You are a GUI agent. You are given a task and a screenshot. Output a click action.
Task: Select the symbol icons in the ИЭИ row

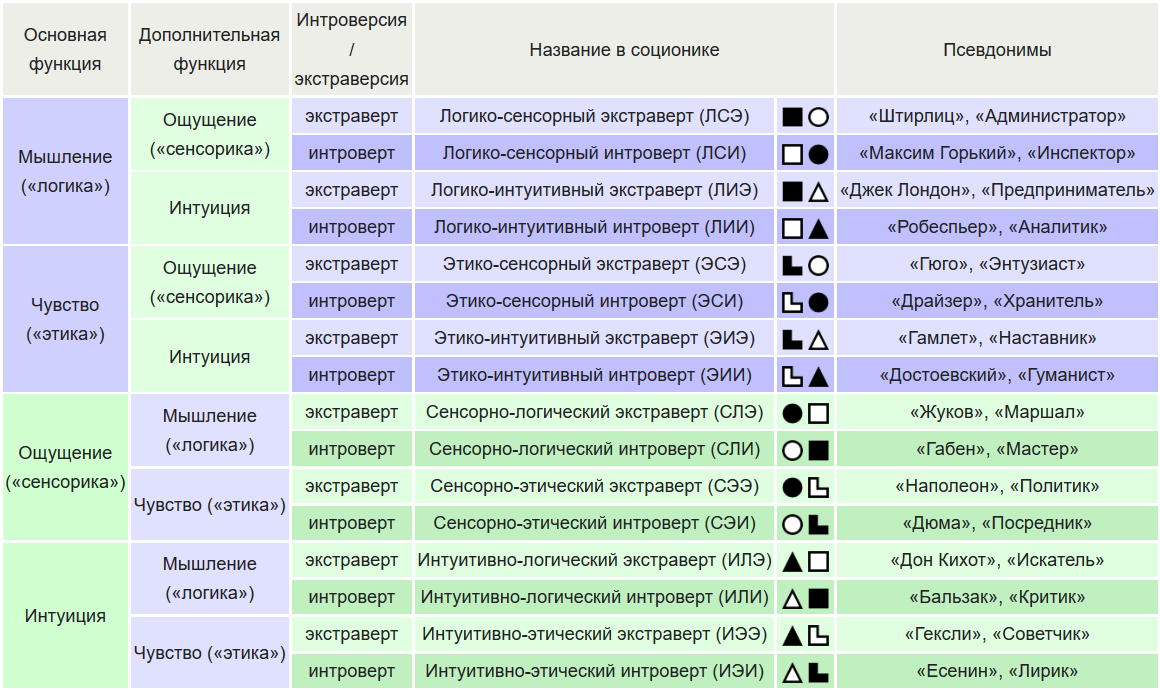tap(805, 672)
